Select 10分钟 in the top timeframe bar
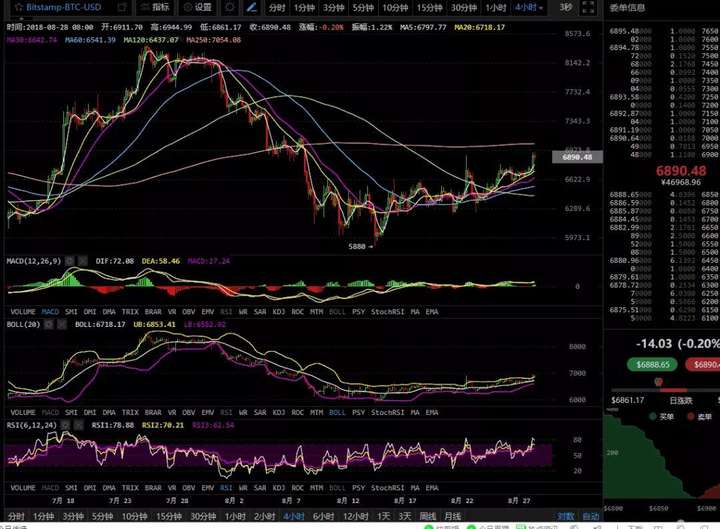This screenshot has height=529, width=720. coord(395,8)
